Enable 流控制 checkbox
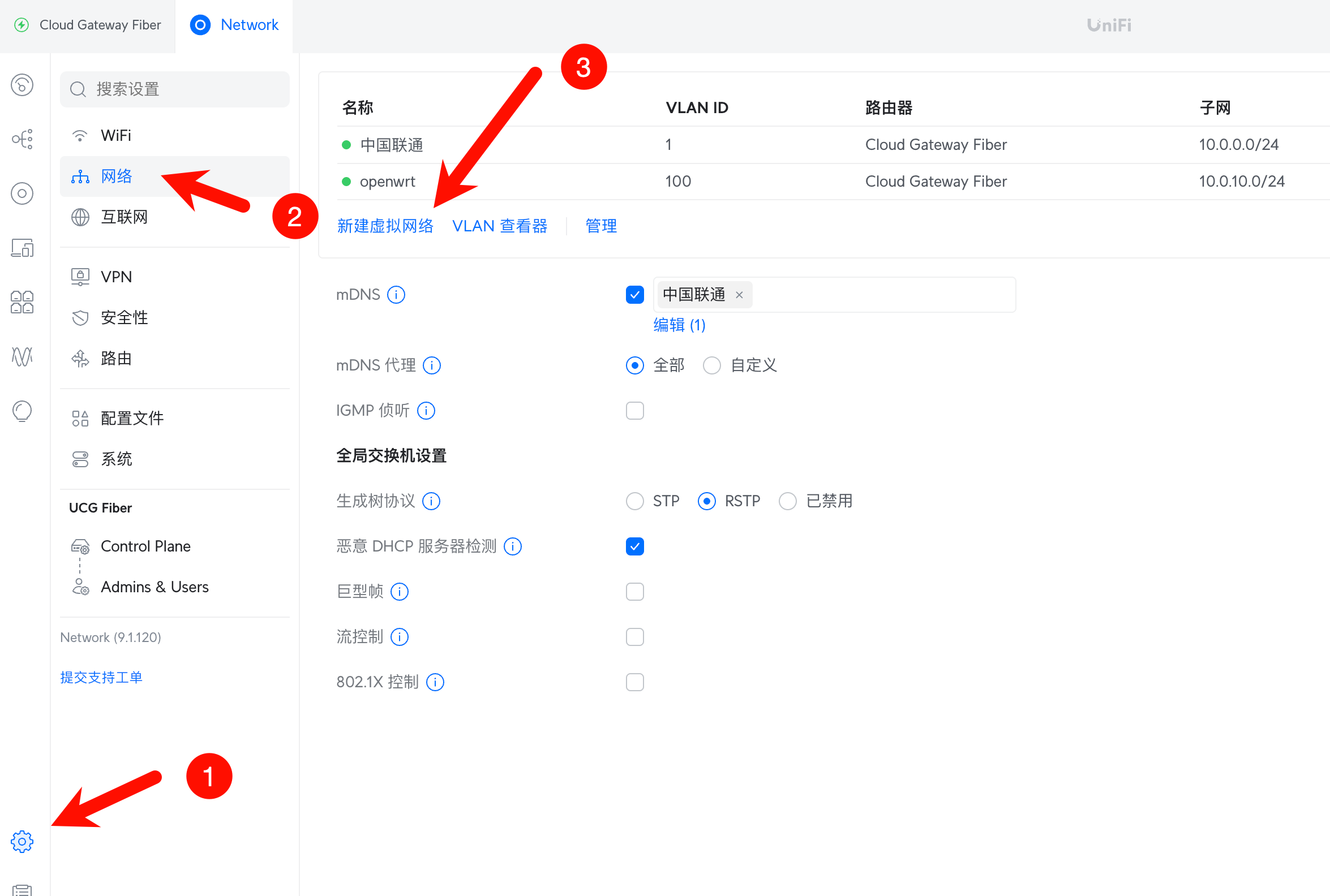 coord(634,637)
